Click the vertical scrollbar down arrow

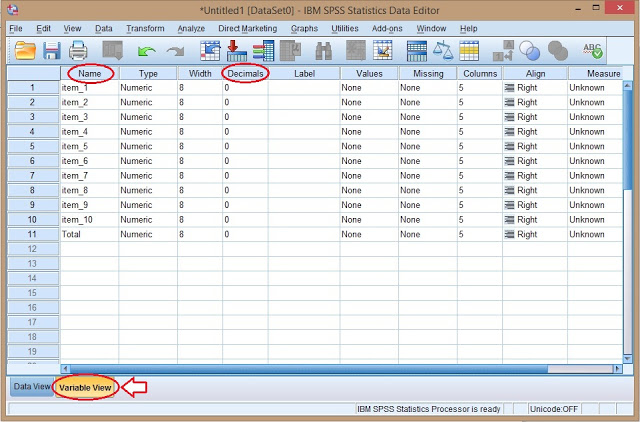click(x=628, y=359)
